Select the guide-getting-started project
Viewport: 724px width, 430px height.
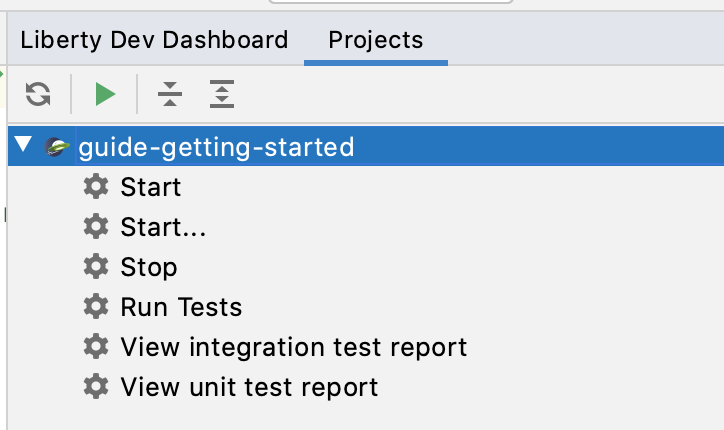click(216, 147)
